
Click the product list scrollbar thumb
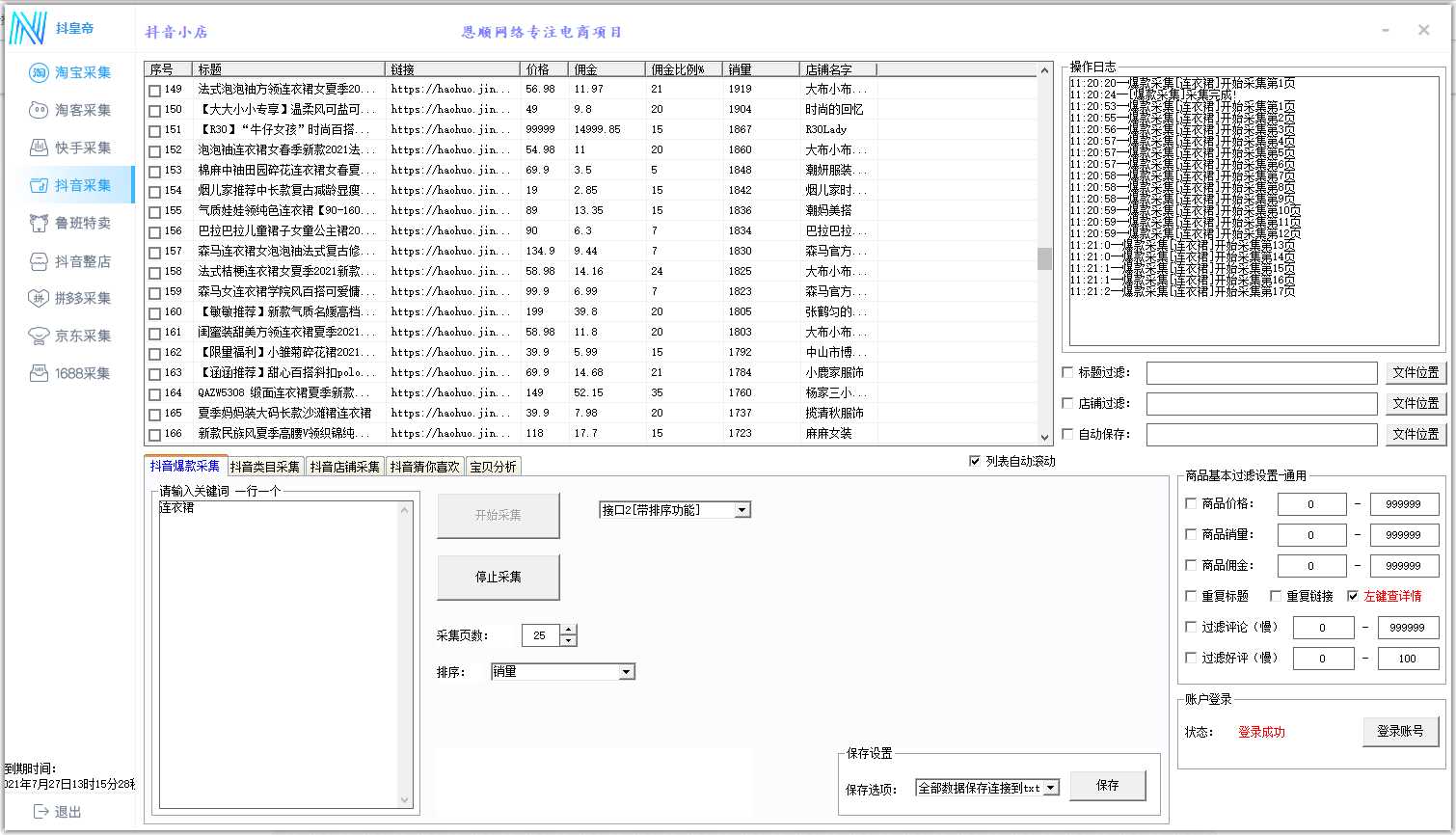point(1044,258)
